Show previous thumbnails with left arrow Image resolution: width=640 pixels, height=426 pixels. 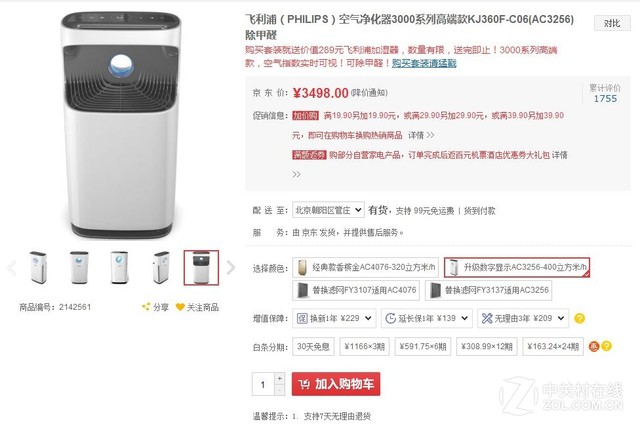pyautogui.click(x=11, y=268)
